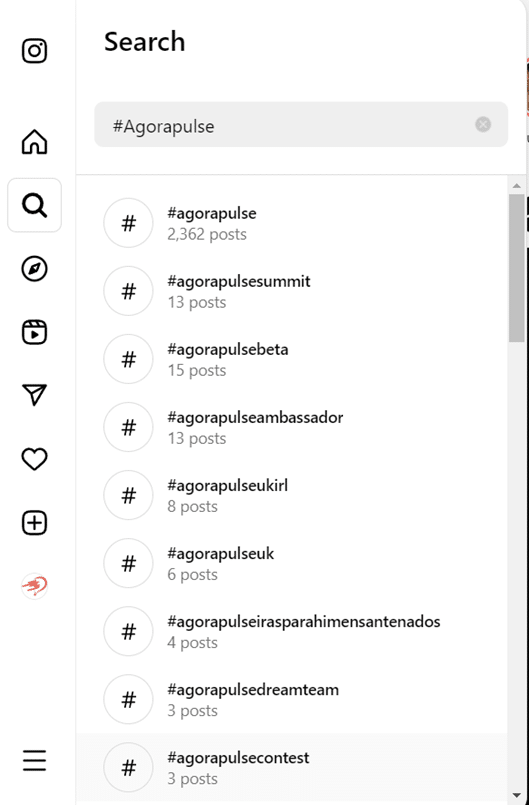Choose the #agorapulsebeta hashtag result
Screen dimensions: 529x805
292,359
